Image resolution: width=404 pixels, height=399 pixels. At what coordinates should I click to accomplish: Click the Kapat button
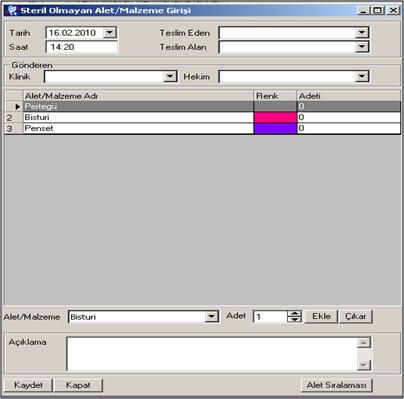pyautogui.click(x=78, y=385)
